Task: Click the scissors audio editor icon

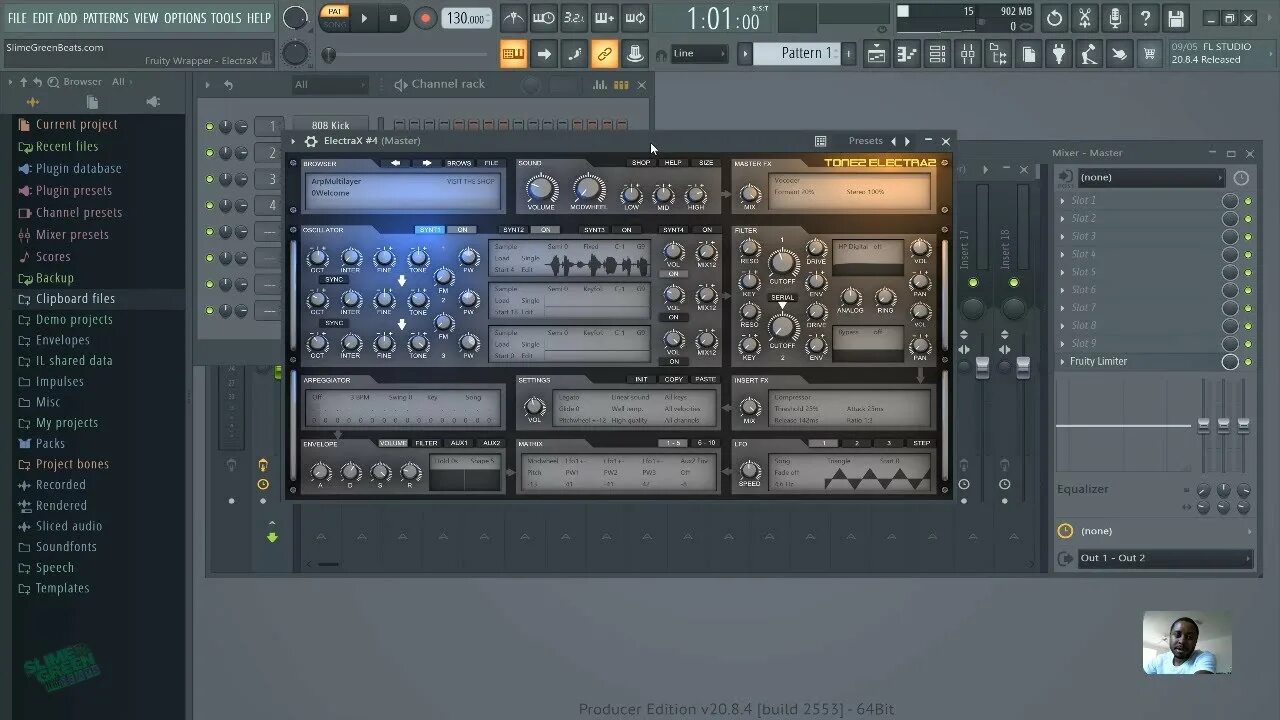Action: (x=1085, y=18)
